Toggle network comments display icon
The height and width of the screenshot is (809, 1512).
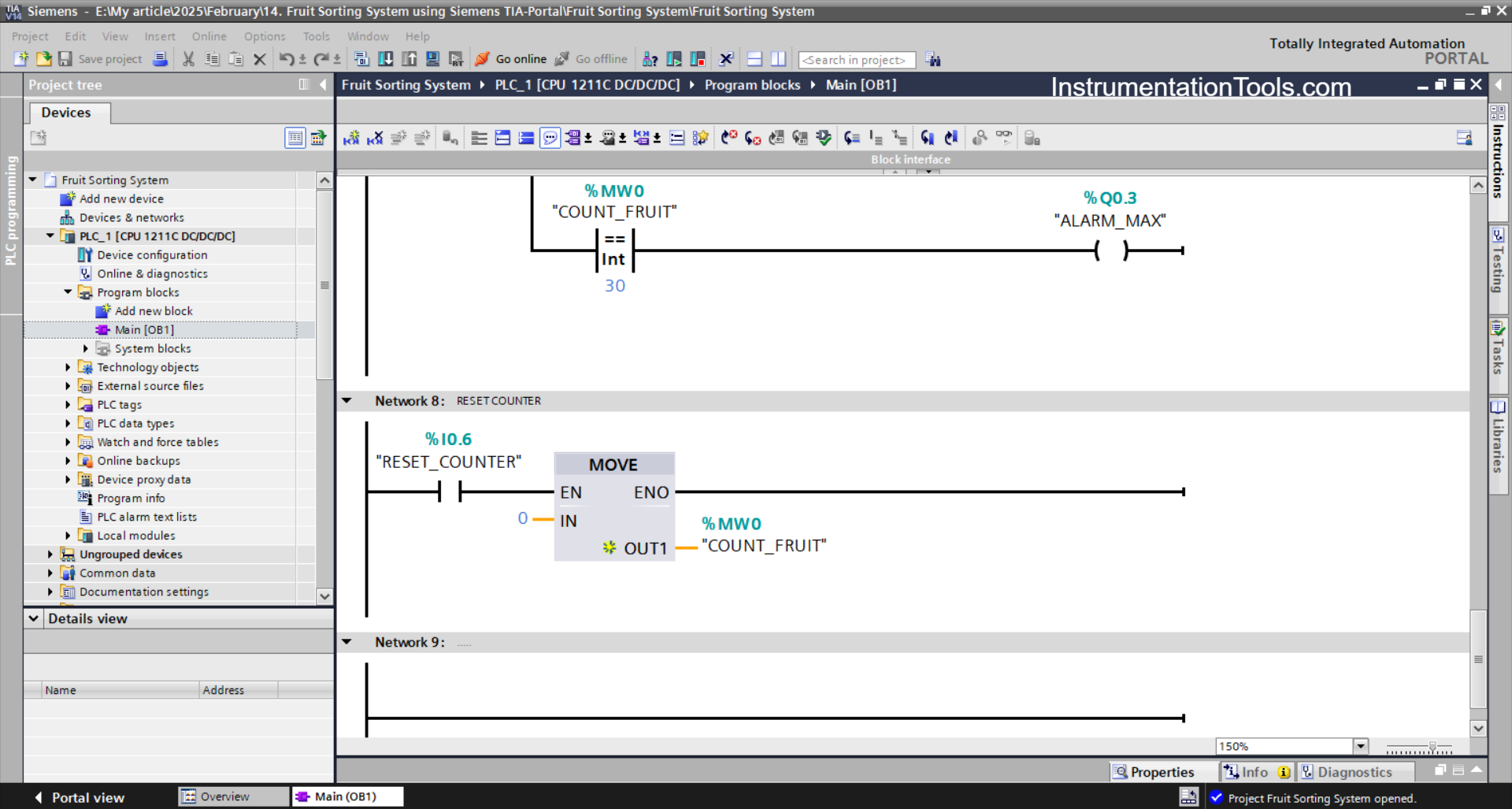676,138
